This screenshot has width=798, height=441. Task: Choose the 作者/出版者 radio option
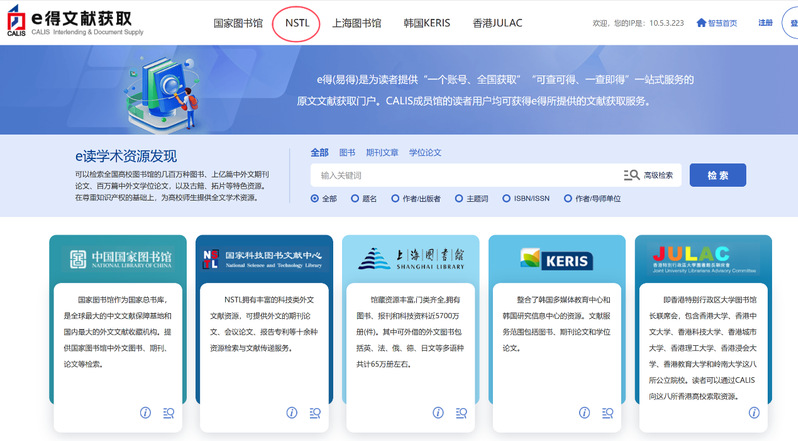[x=395, y=199]
